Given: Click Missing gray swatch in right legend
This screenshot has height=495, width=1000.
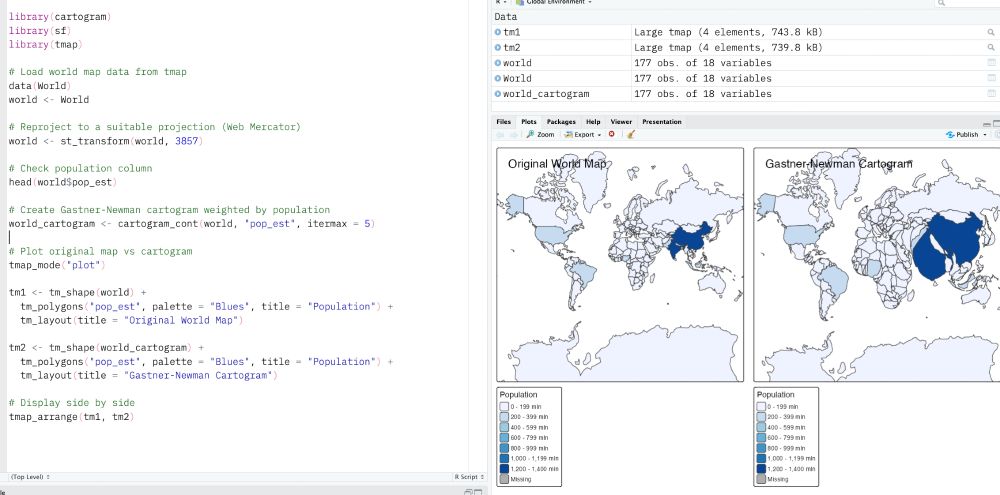Looking at the screenshot, I should pos(761,478).
